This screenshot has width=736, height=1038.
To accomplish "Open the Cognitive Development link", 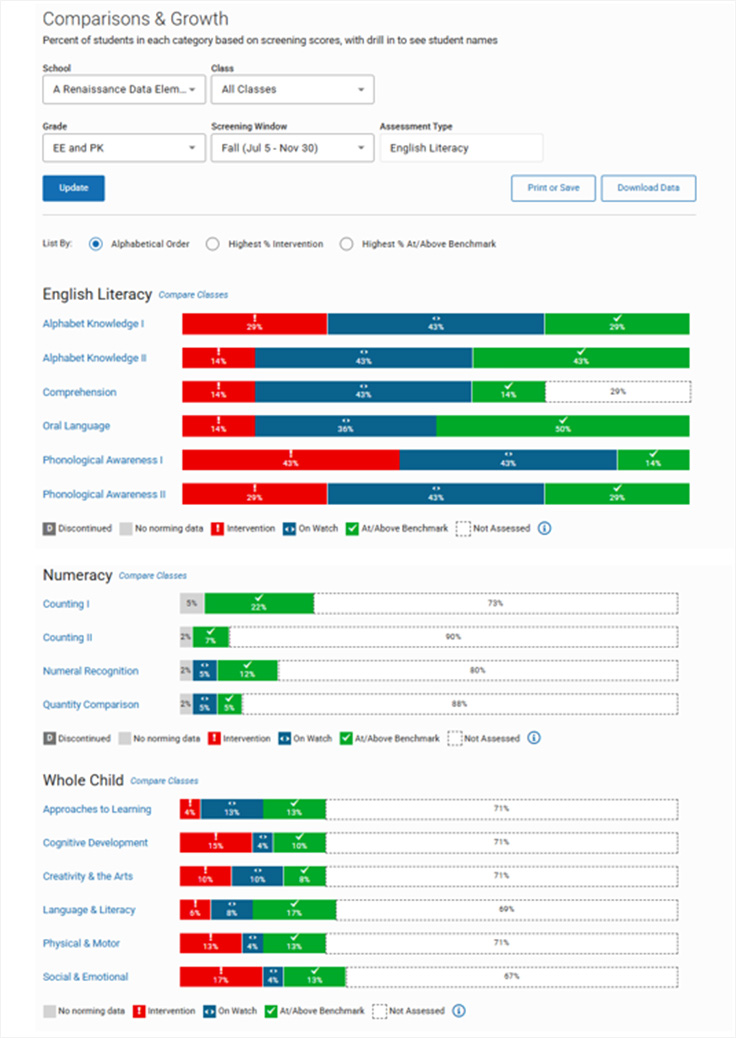I will pos(95,843).
